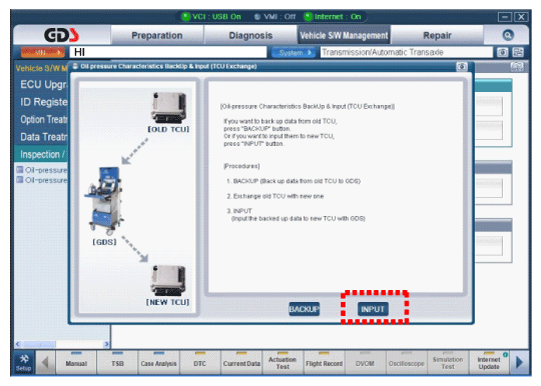
Task: Click the Transmission/Automatic Transaxle field
Action: 406,52
